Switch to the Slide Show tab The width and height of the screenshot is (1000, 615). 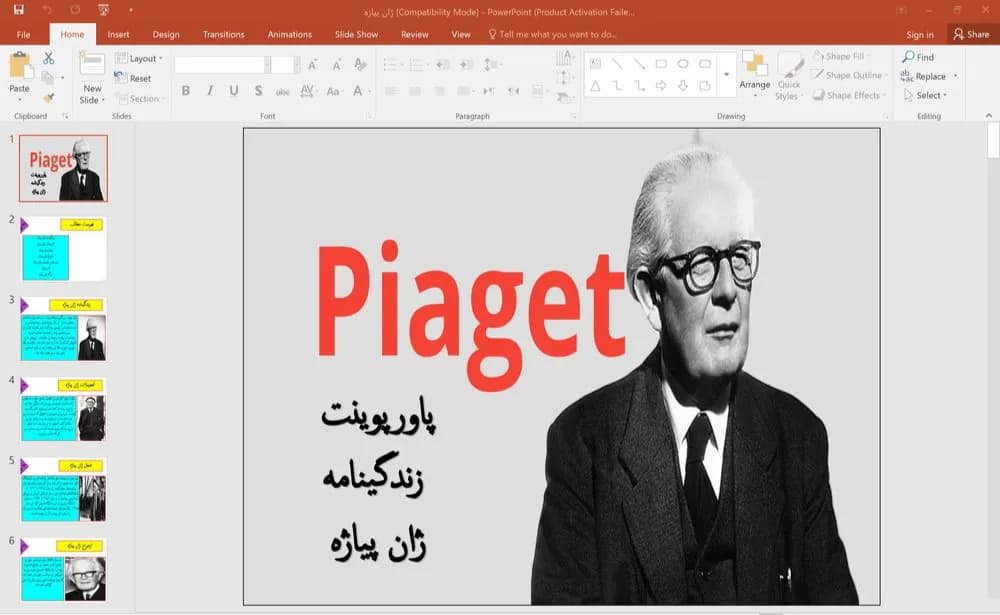tap(357, 34)
